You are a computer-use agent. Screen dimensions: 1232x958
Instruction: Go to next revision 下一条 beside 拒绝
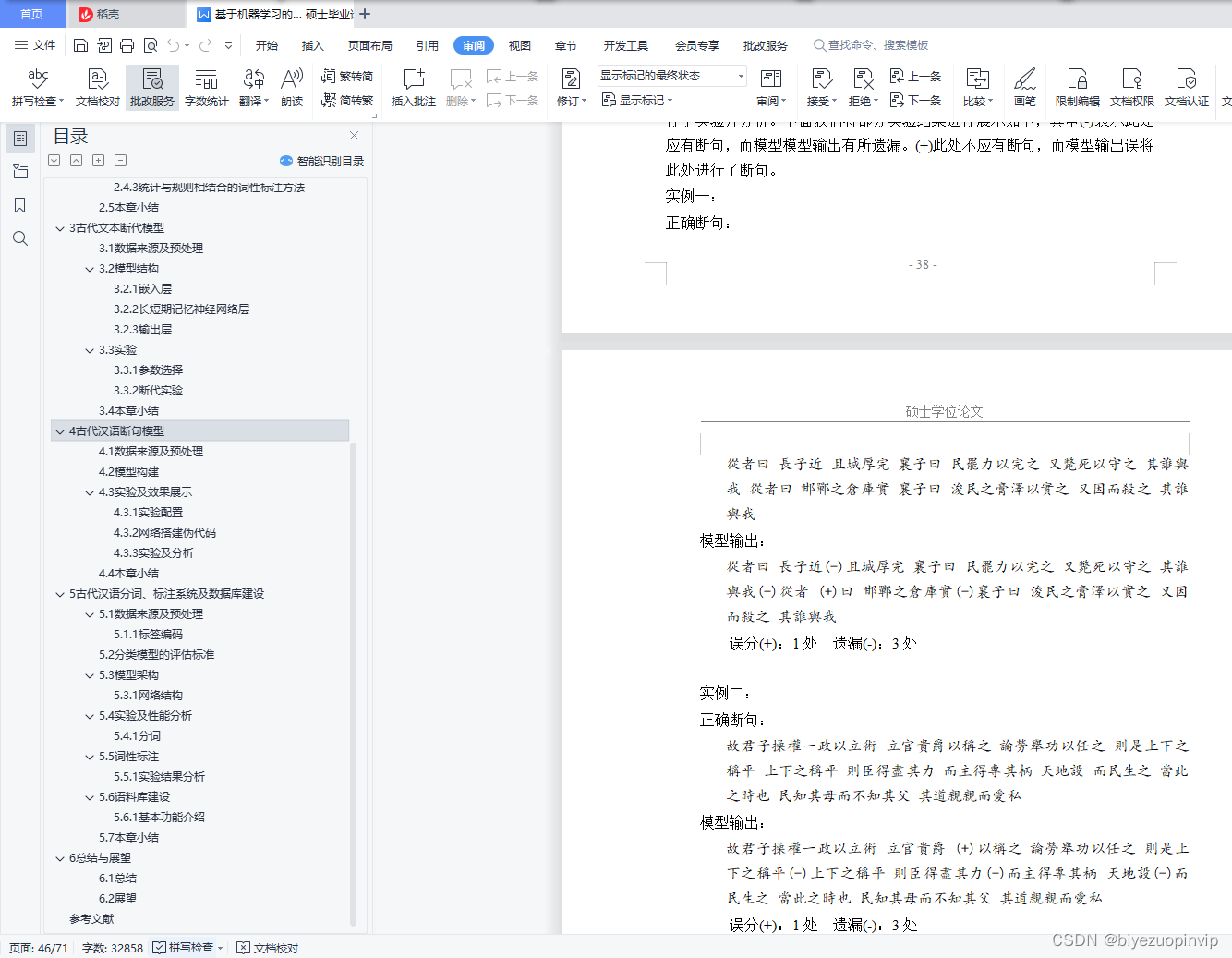(x=915, y=100)
